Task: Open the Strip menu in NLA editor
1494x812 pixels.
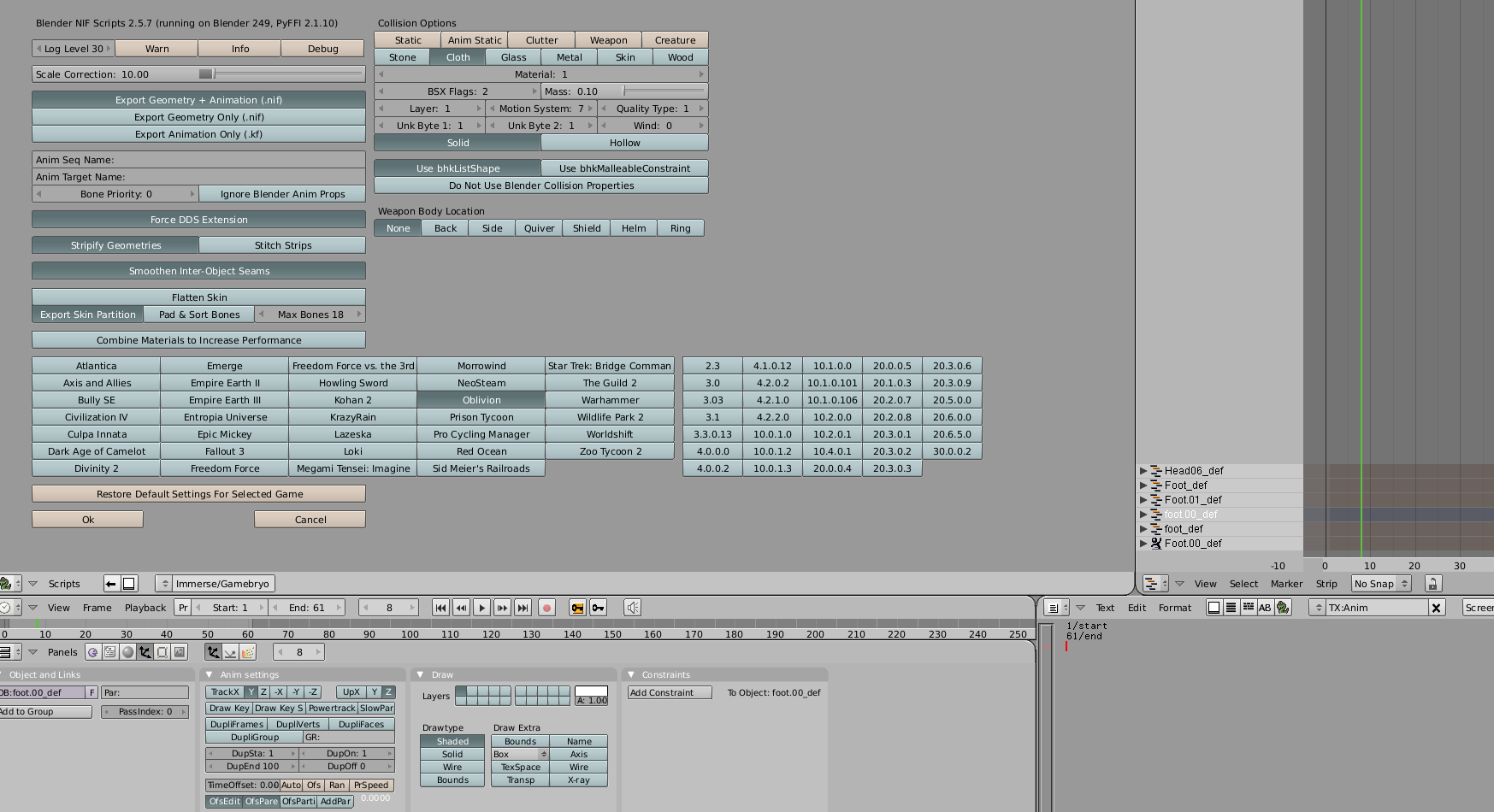Action: coord(1326,584)
